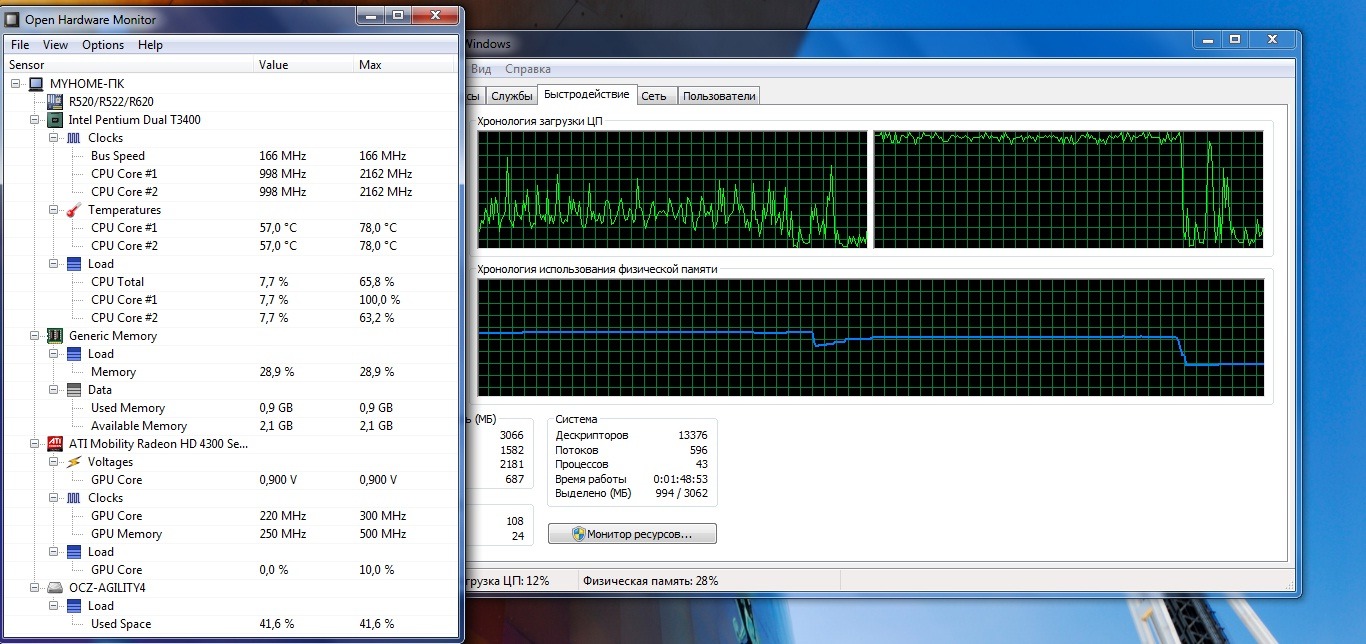
Task: Click the Generic Memory chip icon
Action: pos(55,336)
